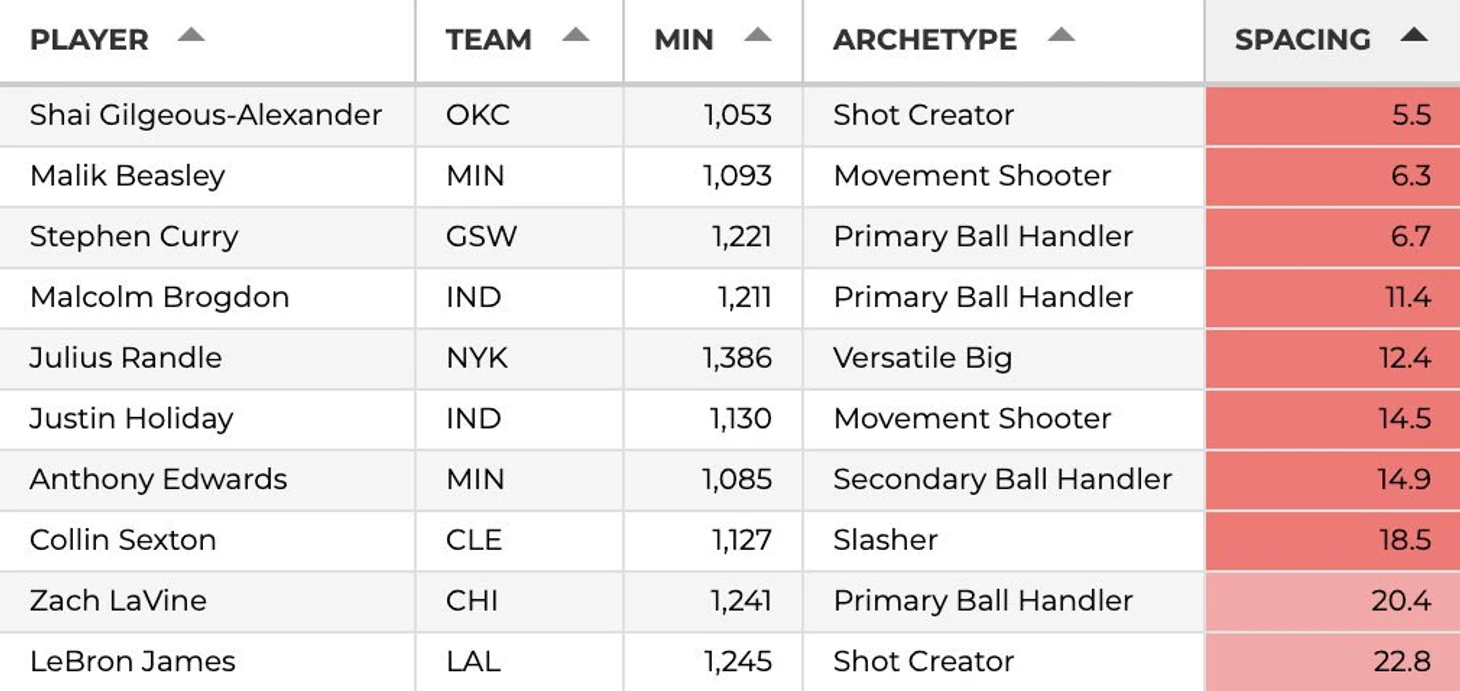Click Collin Sexton's Slasher archetype cell
Viewport: 1460px width, 691px height.
tap(1004, 540)
